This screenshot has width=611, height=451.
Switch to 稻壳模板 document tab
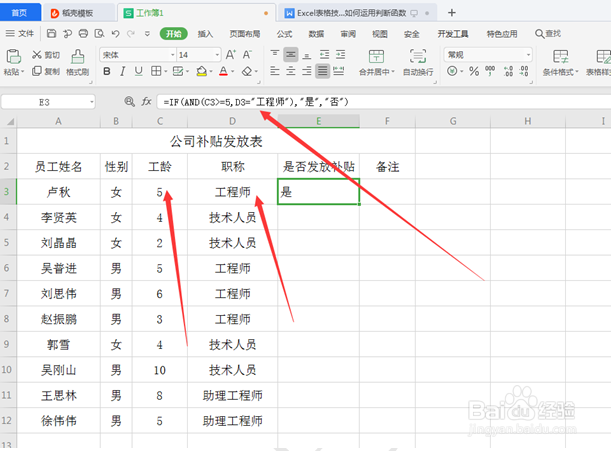coord(77,13)
